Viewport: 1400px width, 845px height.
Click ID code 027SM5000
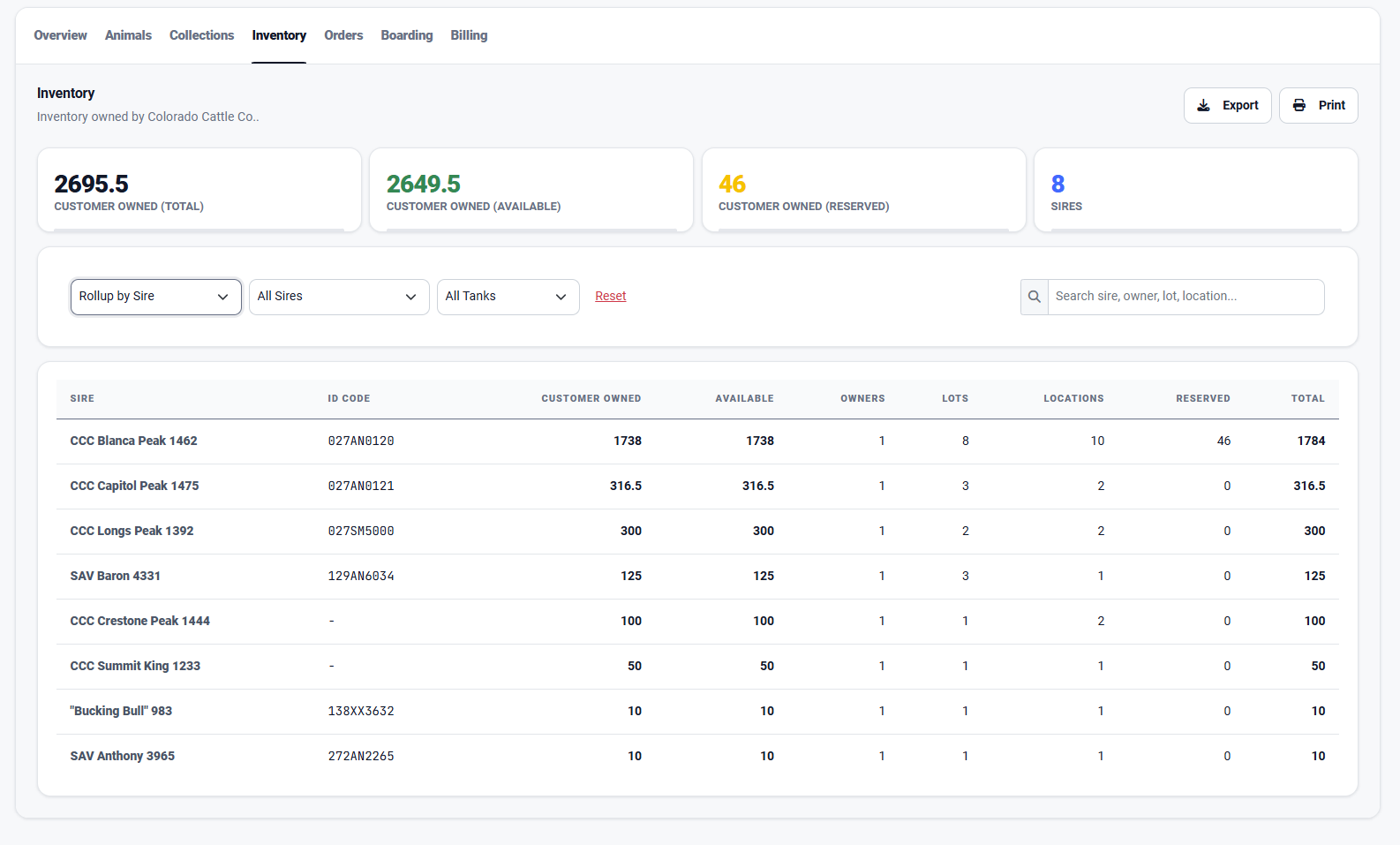pos(361,531)
